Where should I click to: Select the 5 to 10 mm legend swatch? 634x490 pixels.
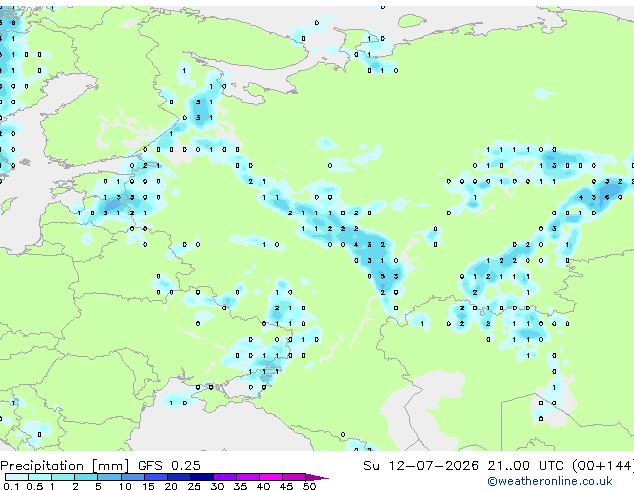(x=109, y=477)
